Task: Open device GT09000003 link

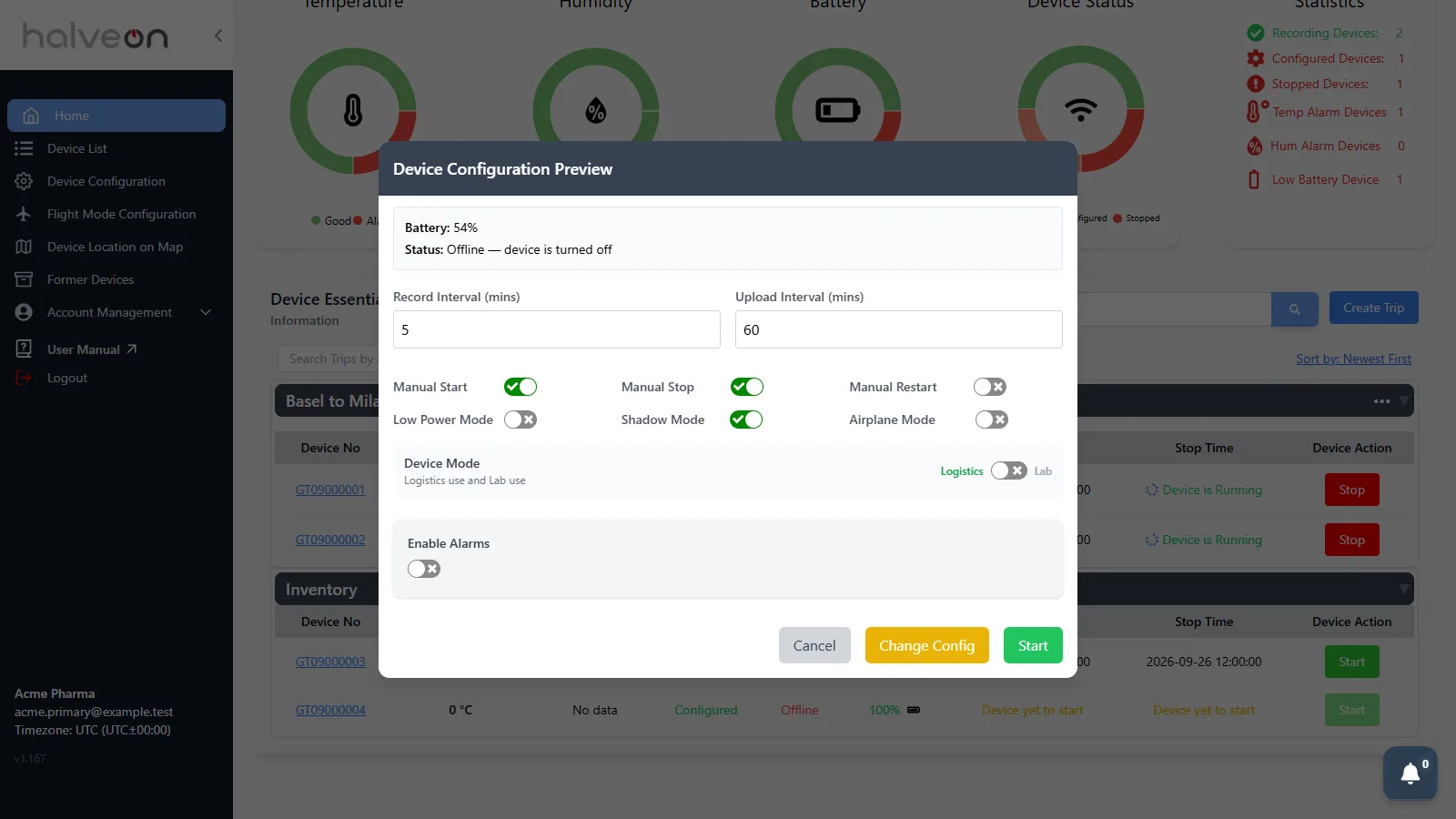Action: [x=330, y=662]
